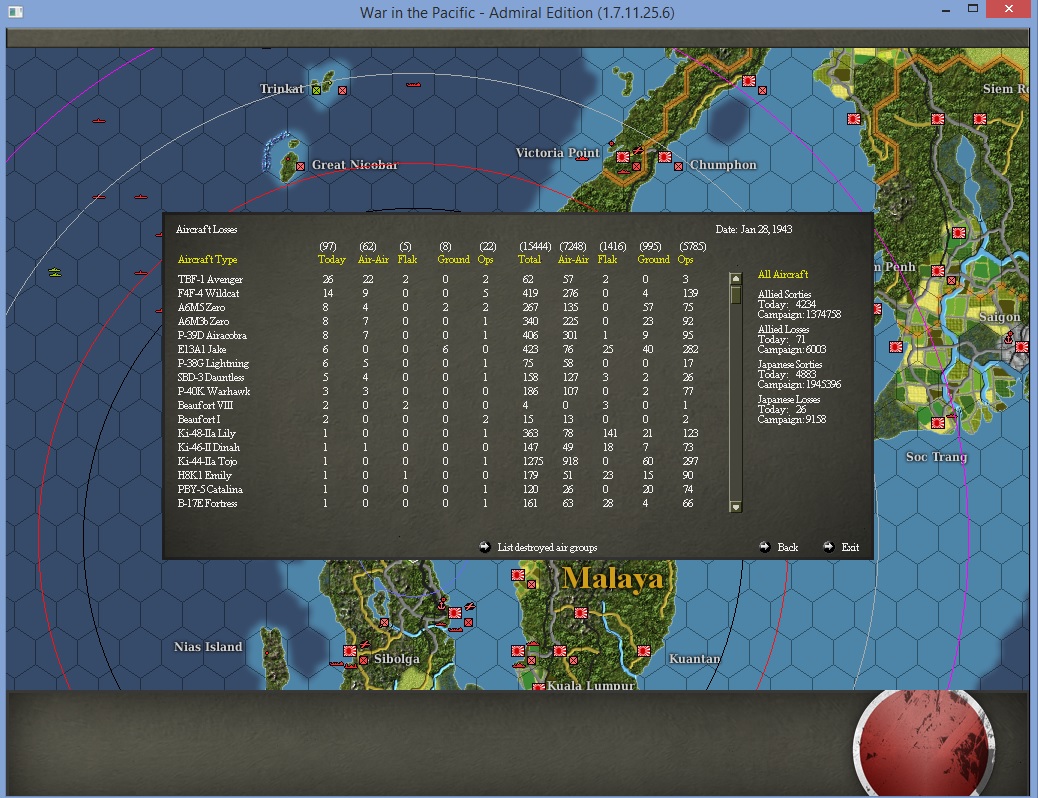This screenshot has height=798, width=1038.
Task: Select the All Aircraft filter
Action: 782,274
